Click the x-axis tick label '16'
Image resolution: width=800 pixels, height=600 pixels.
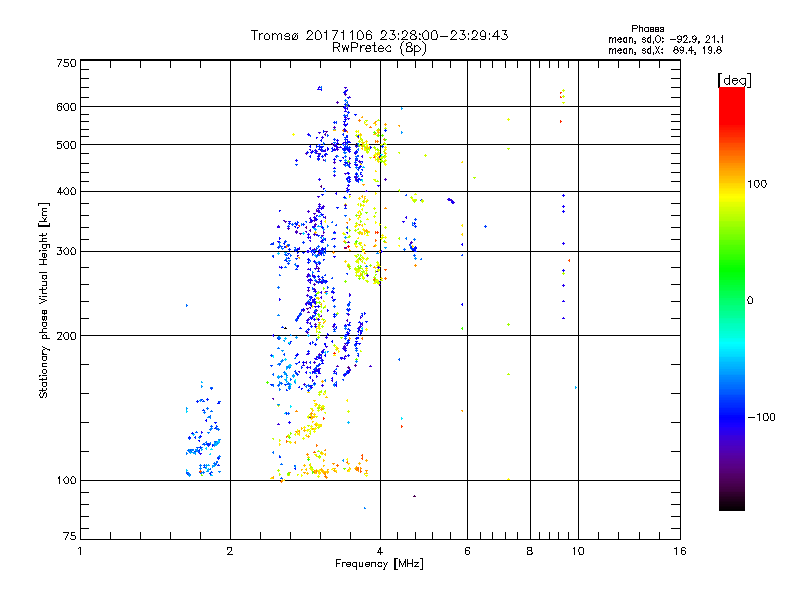(680, 551)
